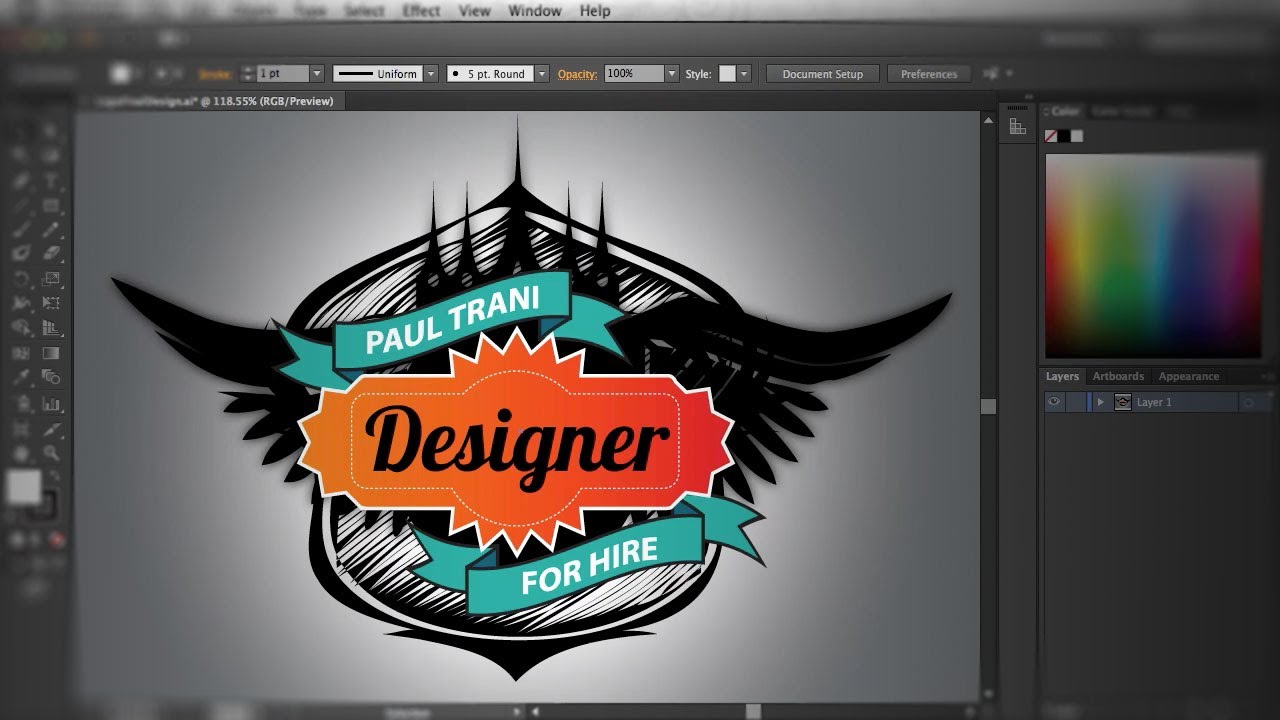This screenshot has width=1280, height=720.
Task: Click the Opacity link label
Action: [577, 74]
